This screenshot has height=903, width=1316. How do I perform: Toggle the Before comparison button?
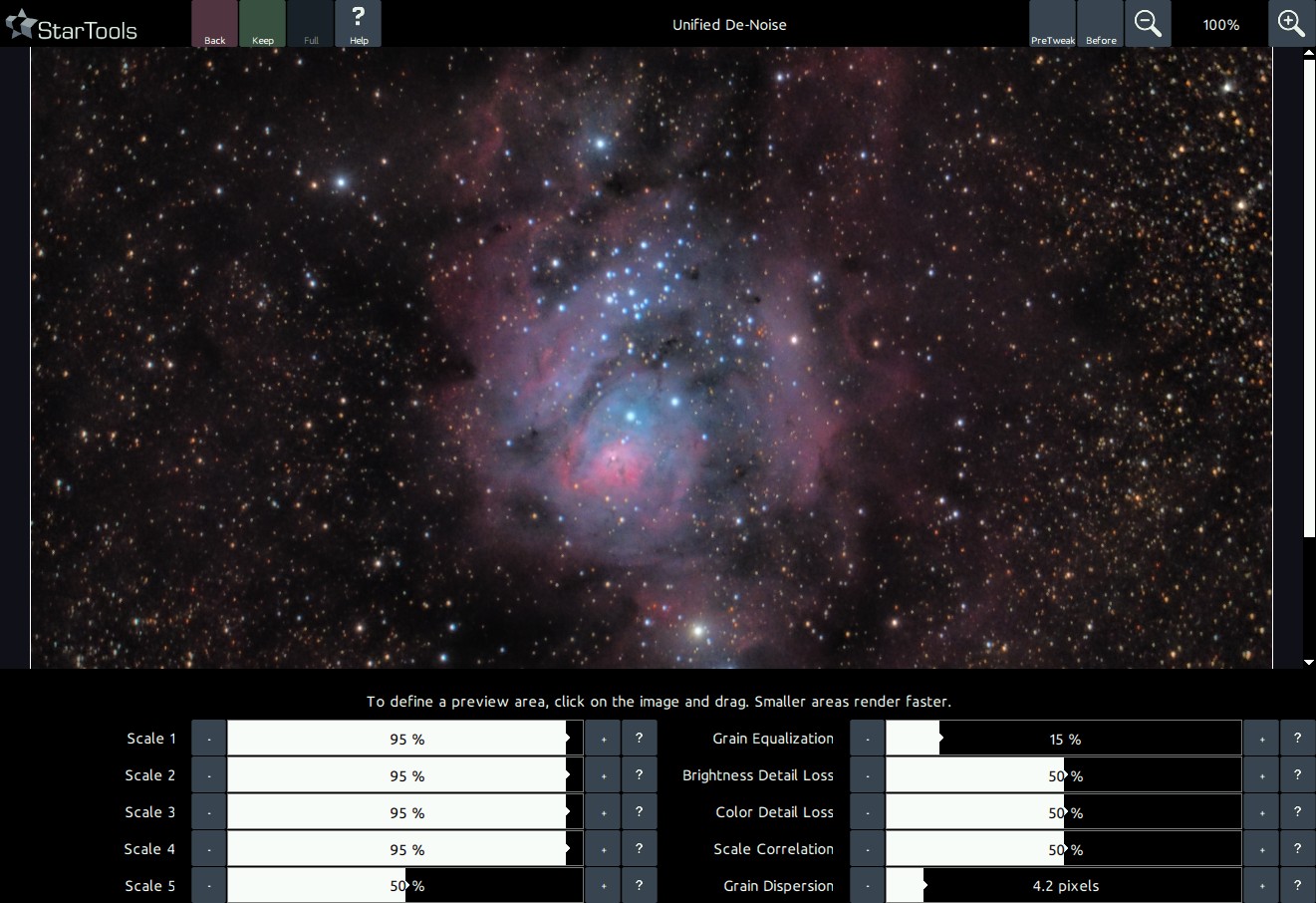pyautogui.click(x=1101, y=24)
